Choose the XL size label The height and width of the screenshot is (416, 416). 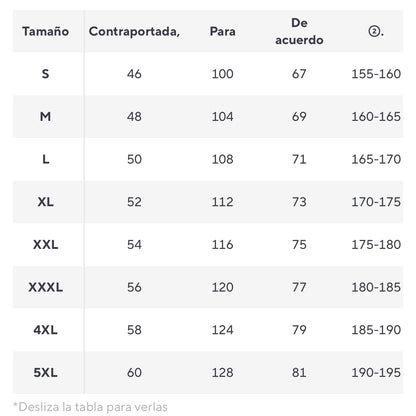pyautogui.click(x=46, y=202)
